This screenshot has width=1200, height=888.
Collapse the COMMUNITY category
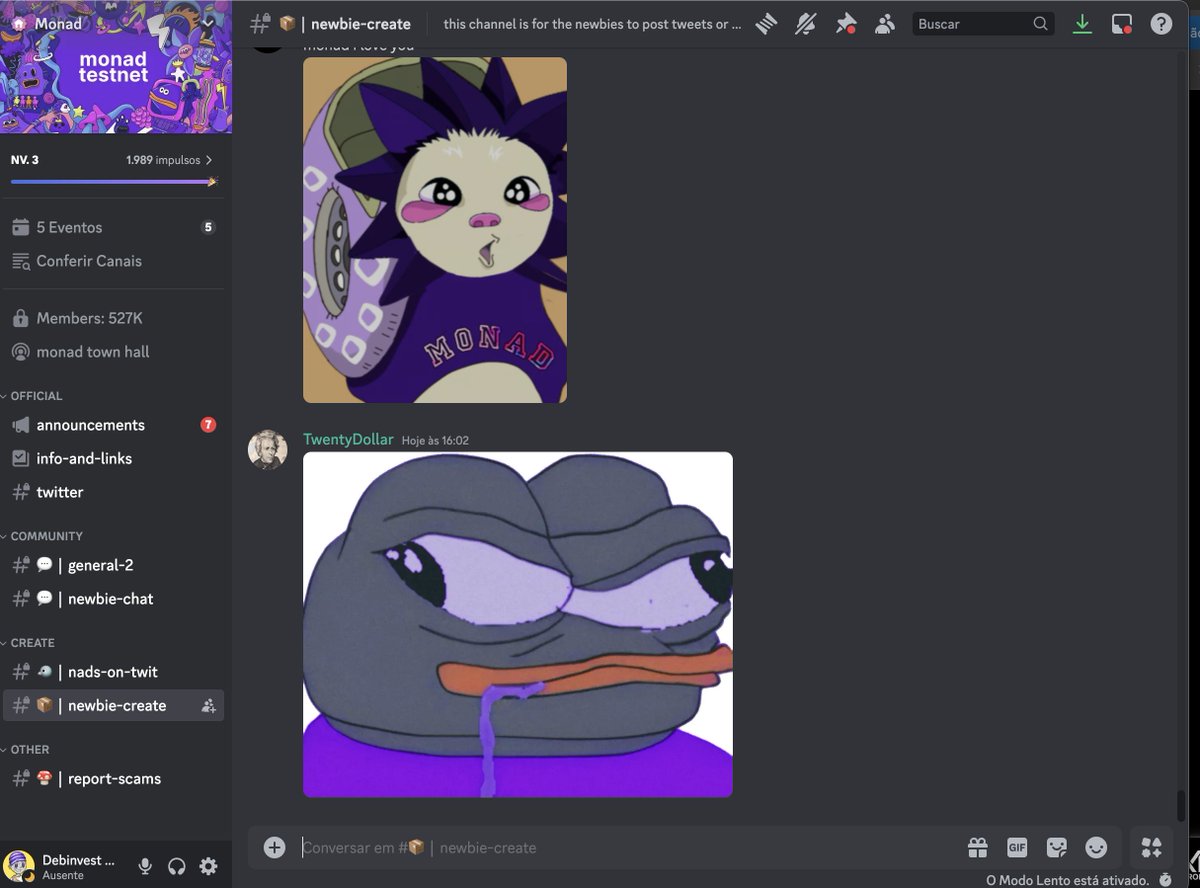[x=46, y=536]
